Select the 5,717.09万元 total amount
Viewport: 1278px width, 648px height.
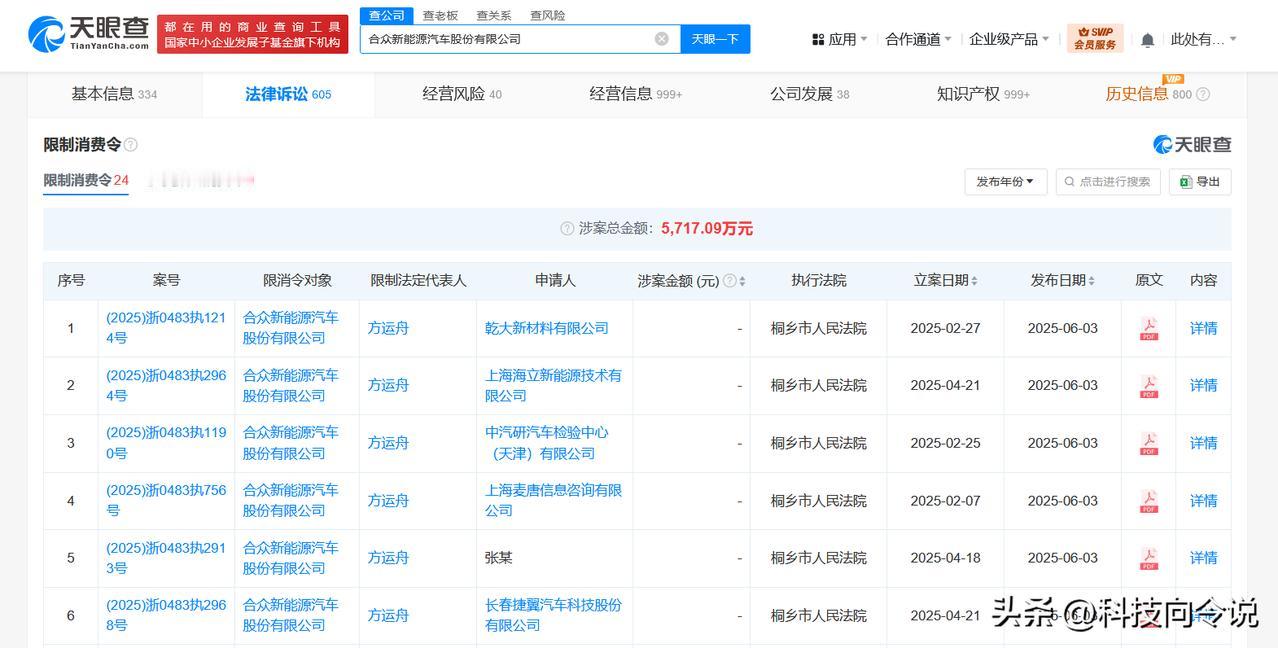pyautogui.click(x=707, y=229)
